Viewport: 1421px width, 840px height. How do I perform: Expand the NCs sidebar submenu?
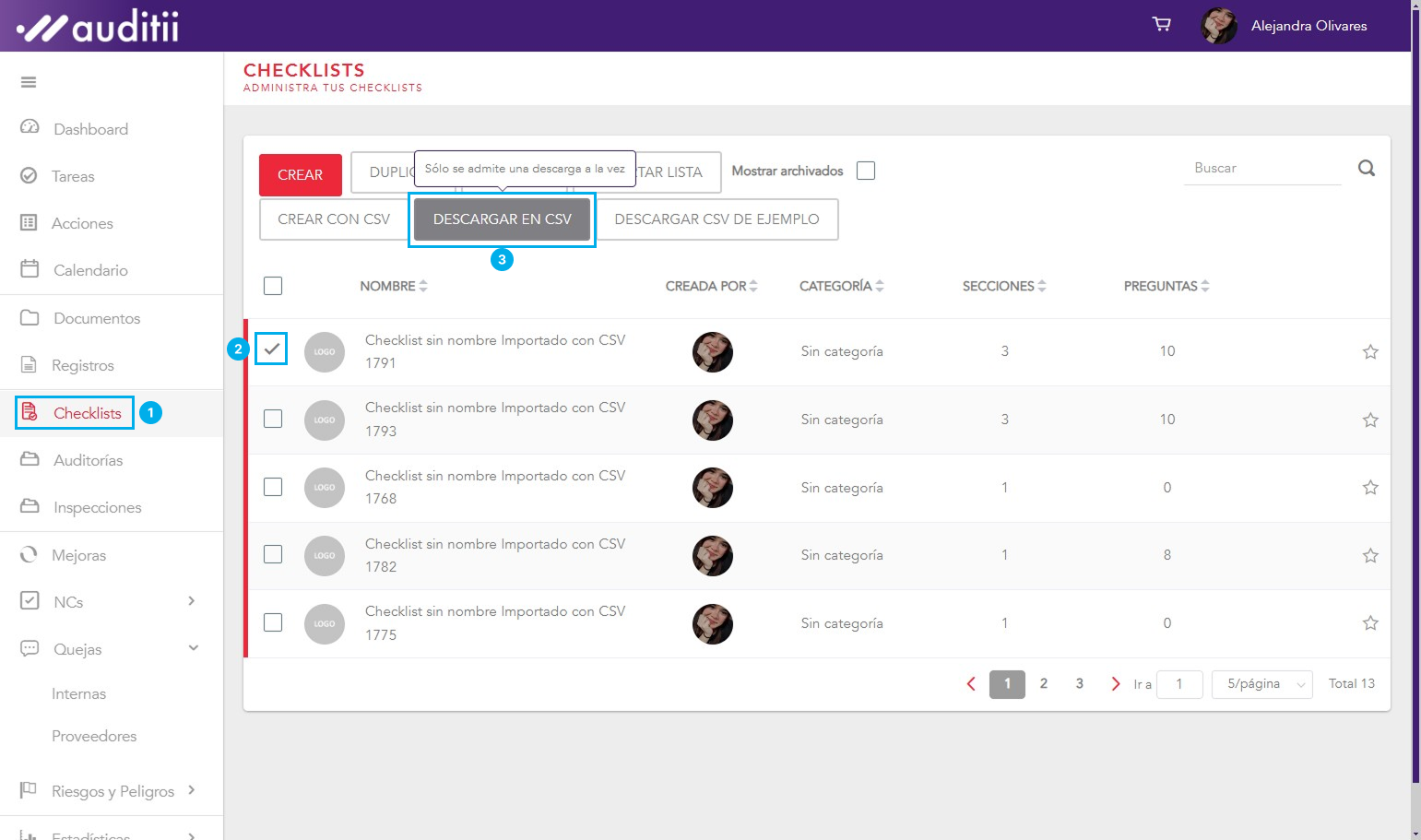(x=192, y=601)
